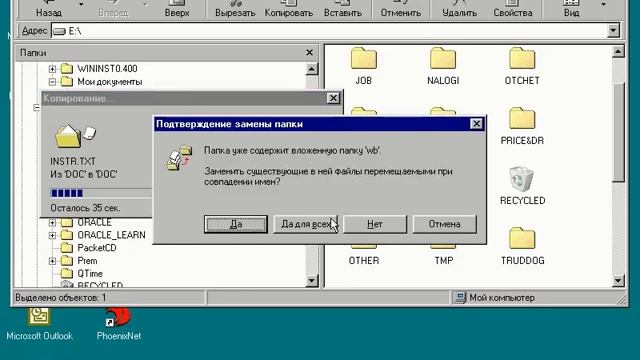Click the folder replace icon in dialog

pos(179,158)
